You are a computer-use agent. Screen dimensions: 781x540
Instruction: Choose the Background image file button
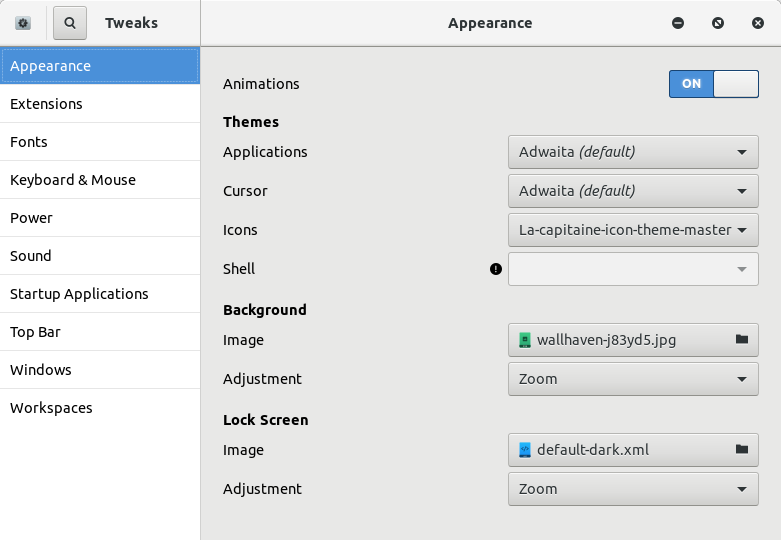click(x=620, y=340)
